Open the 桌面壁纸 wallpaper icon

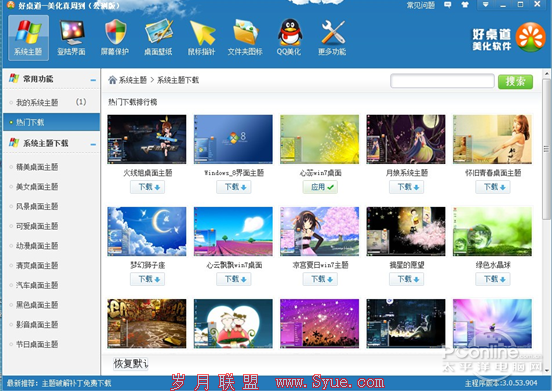pyautogui.click(x=158, y=38)
